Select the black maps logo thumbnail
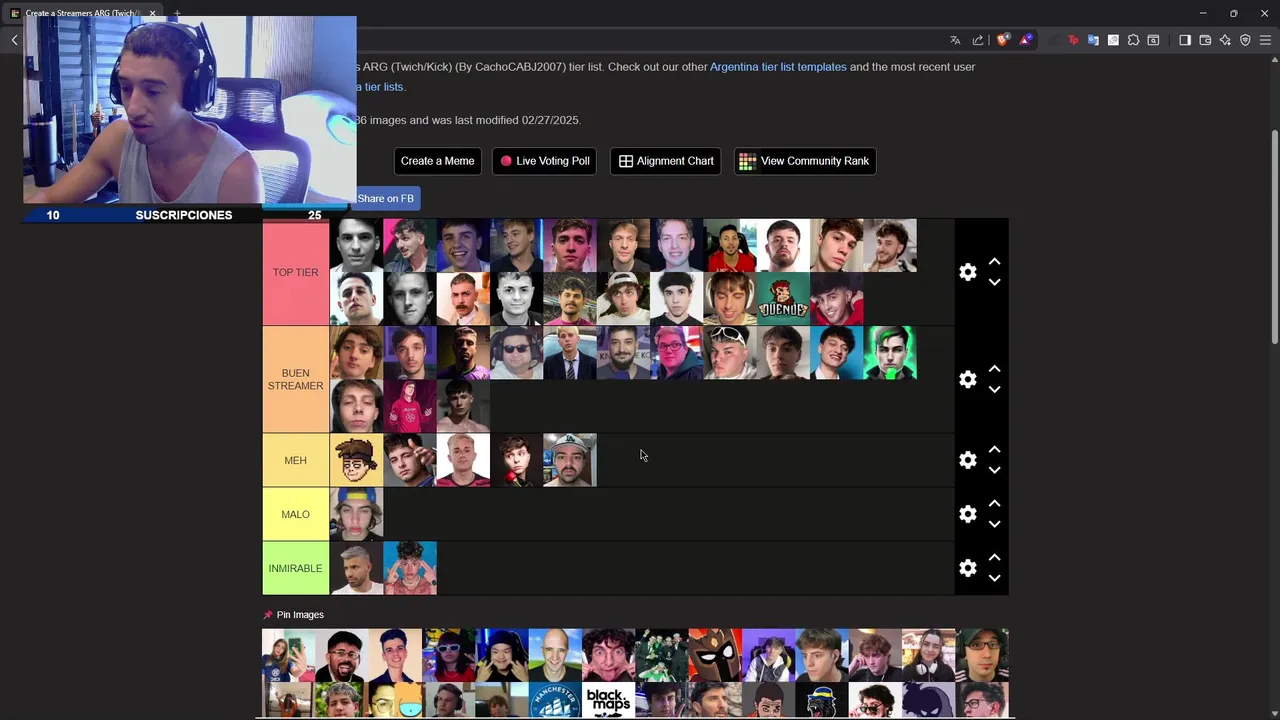The image size is (1280, 720). 608,700
